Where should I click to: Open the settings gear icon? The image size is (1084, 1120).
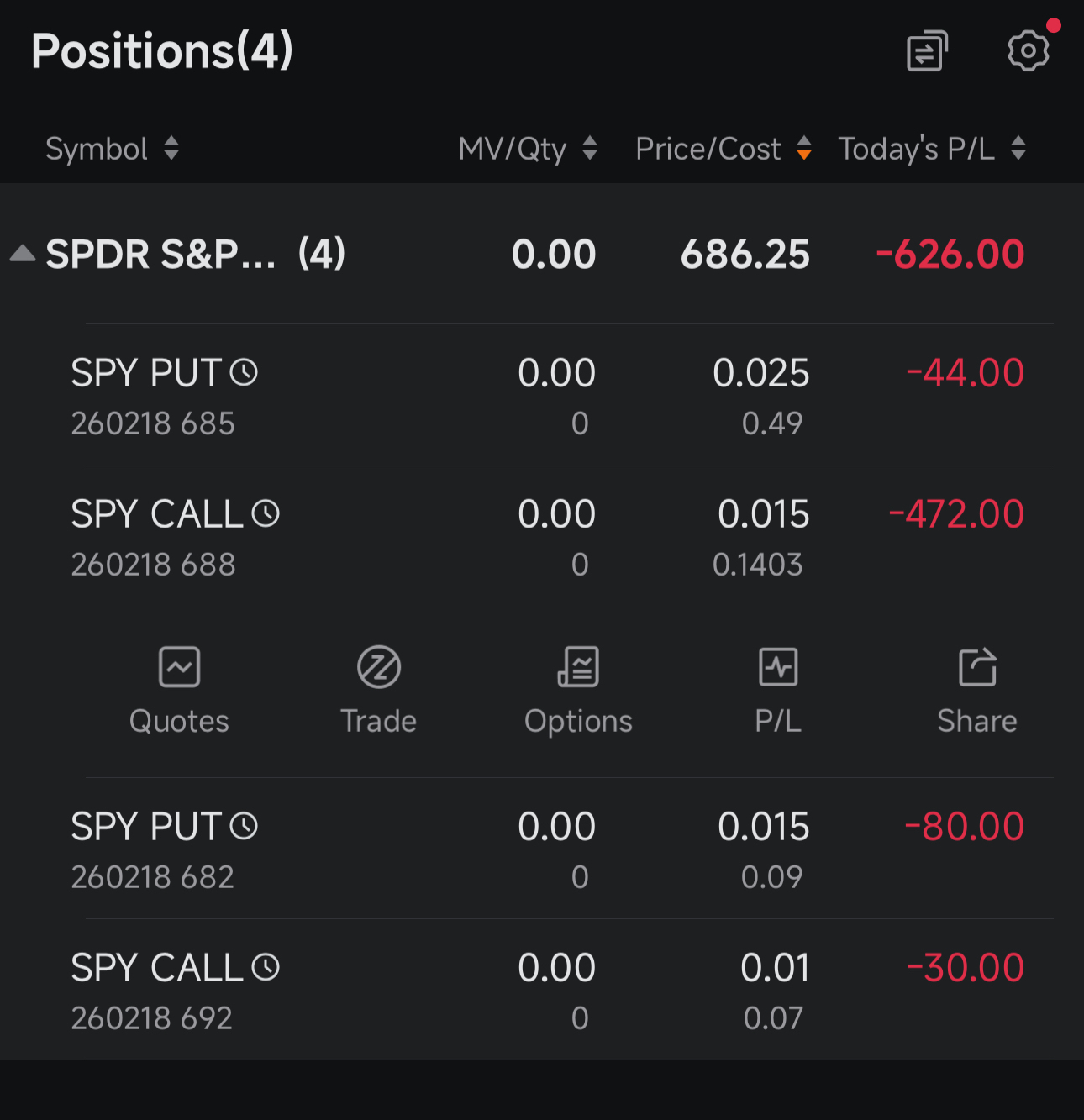(x=1028, y=51)
